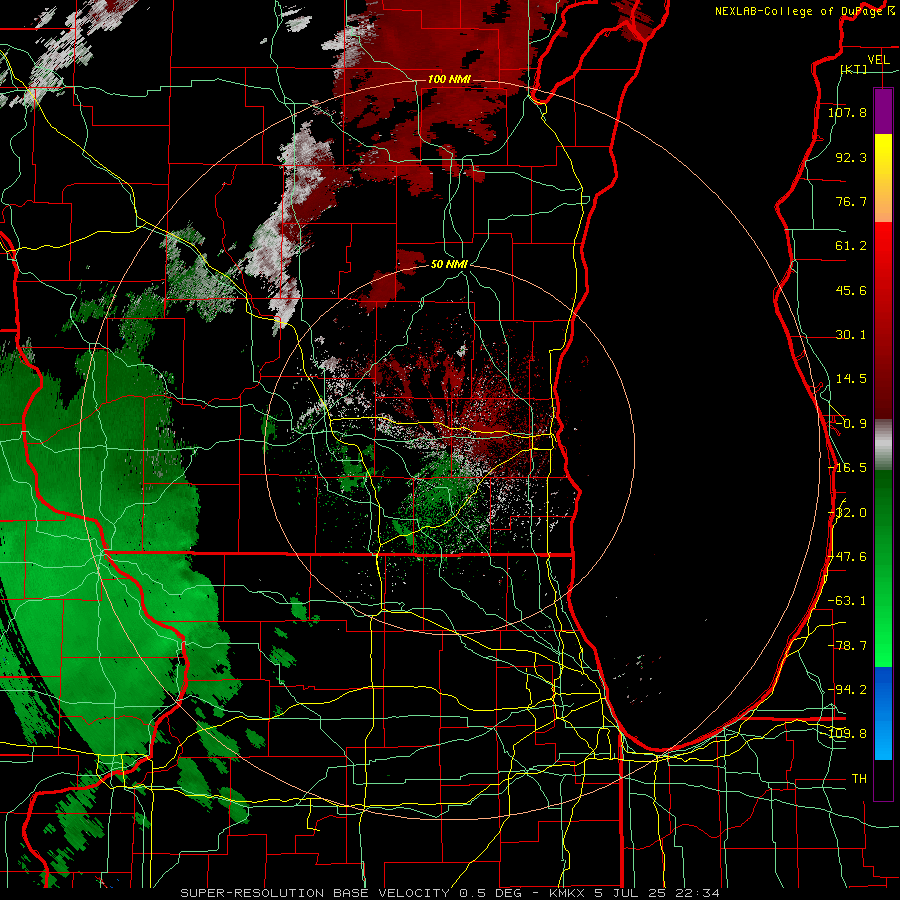Click the 100 NMI range ring label
The width and height of the screenshot is (900, 900).
[x=449, y=79]
